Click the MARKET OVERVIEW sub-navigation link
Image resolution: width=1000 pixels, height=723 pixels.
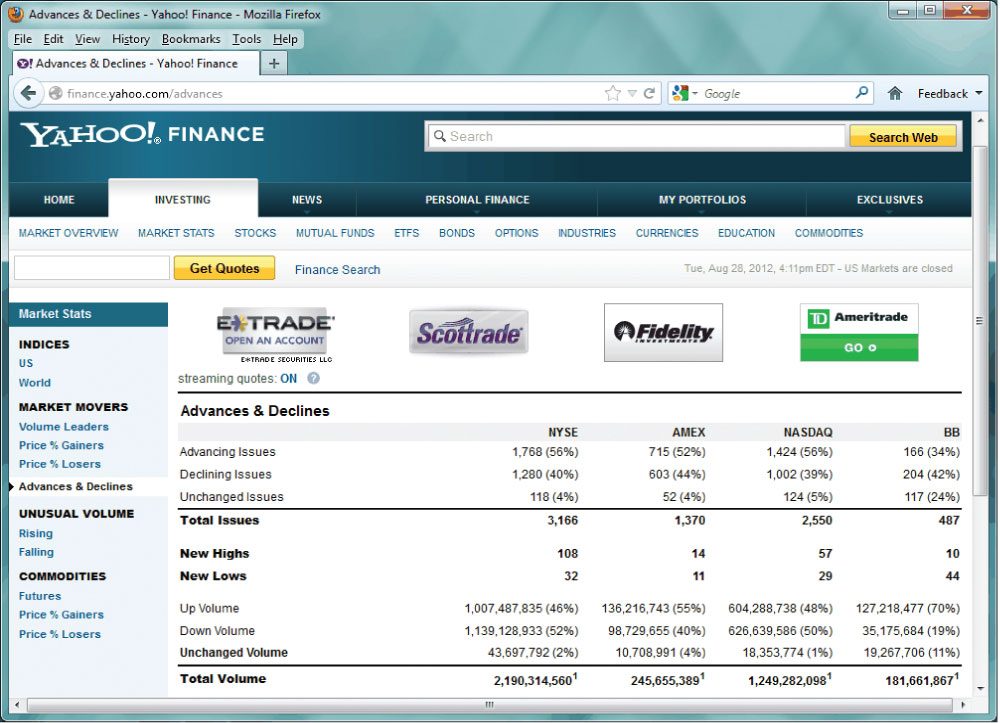click(x=68, y=233)
